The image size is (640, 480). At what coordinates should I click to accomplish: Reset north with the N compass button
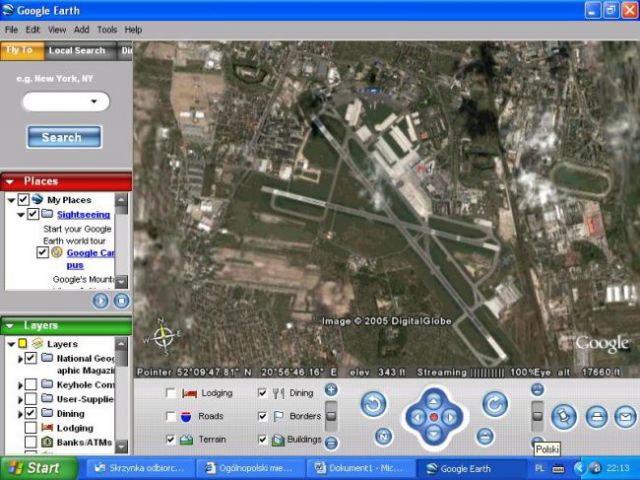(x=383, y=436)
